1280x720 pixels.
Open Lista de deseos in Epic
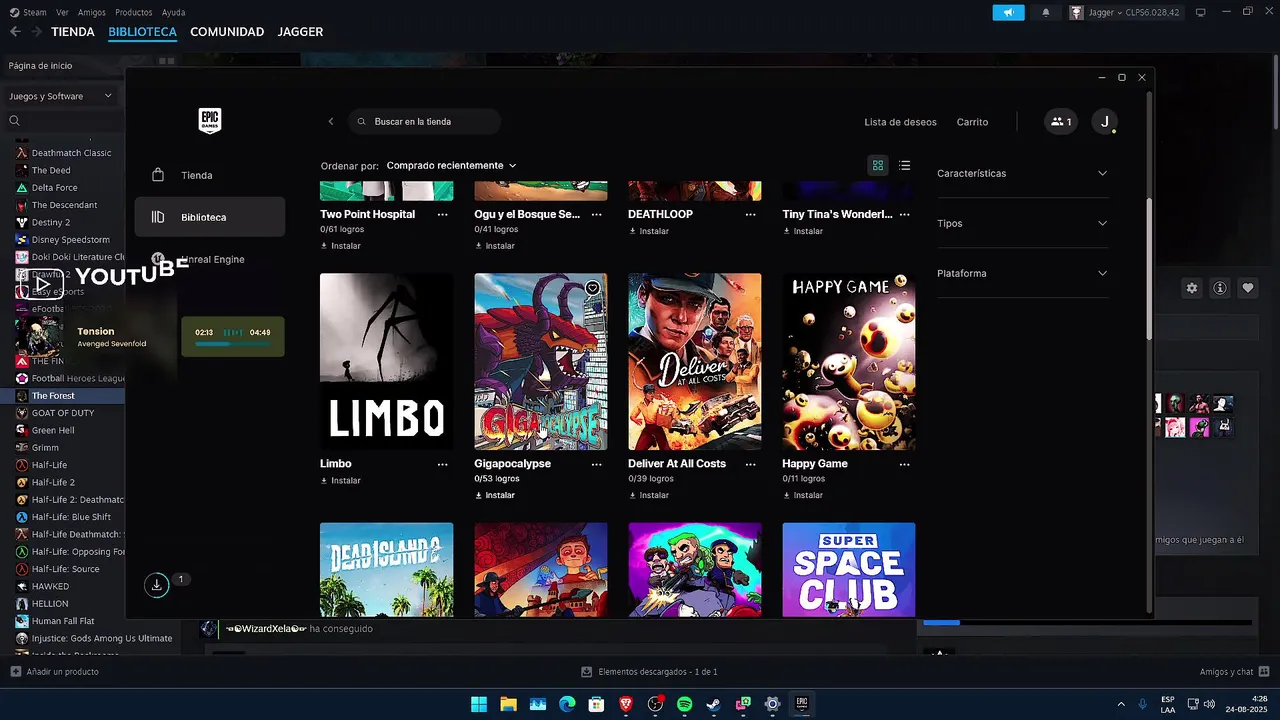point(900,122)
